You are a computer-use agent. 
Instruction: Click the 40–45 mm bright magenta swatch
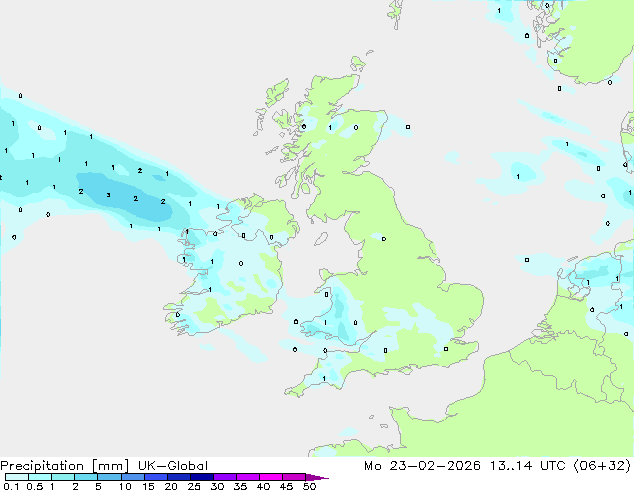click(x=271, y=477)
